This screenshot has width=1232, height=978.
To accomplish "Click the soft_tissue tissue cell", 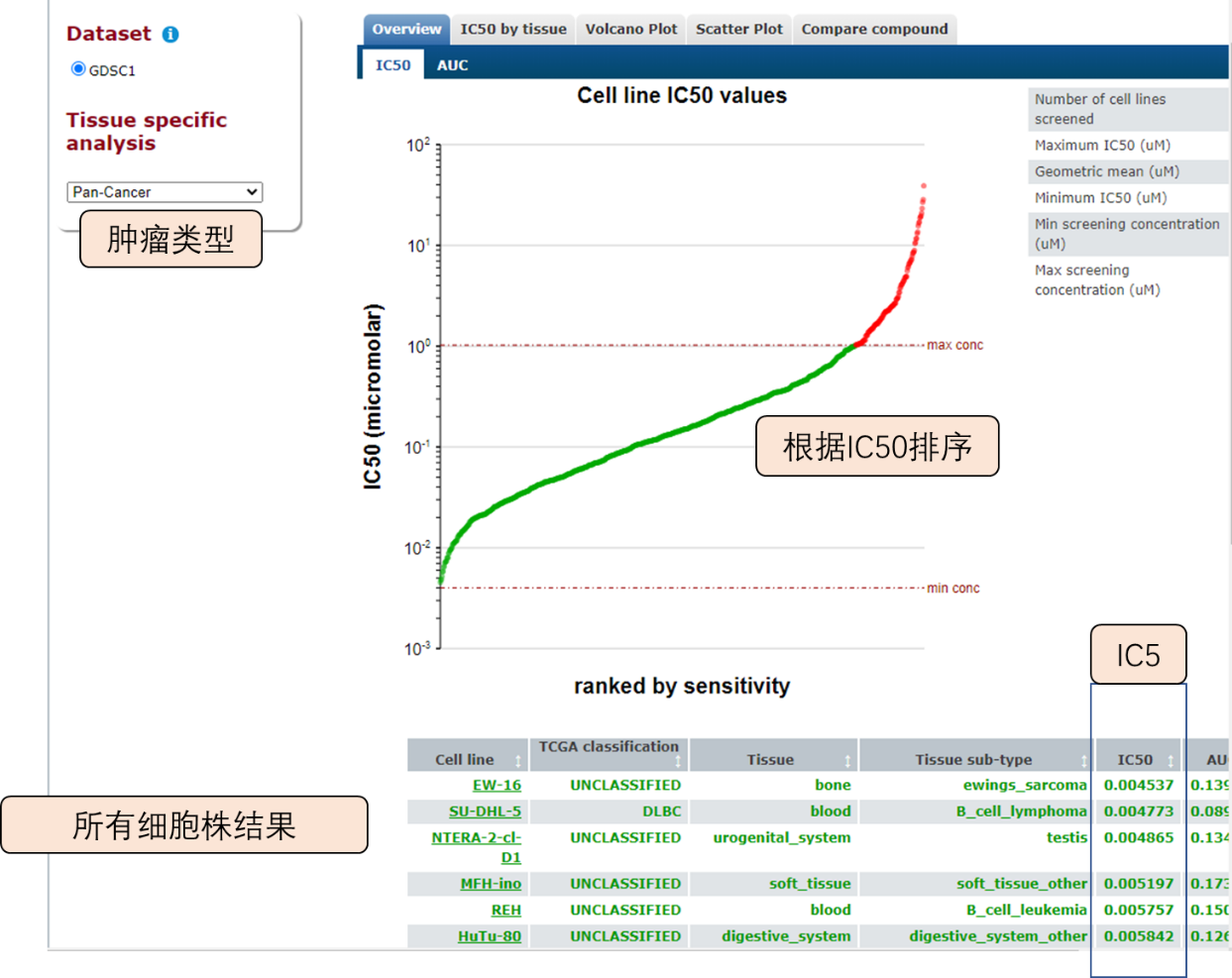I will point(810,883).
